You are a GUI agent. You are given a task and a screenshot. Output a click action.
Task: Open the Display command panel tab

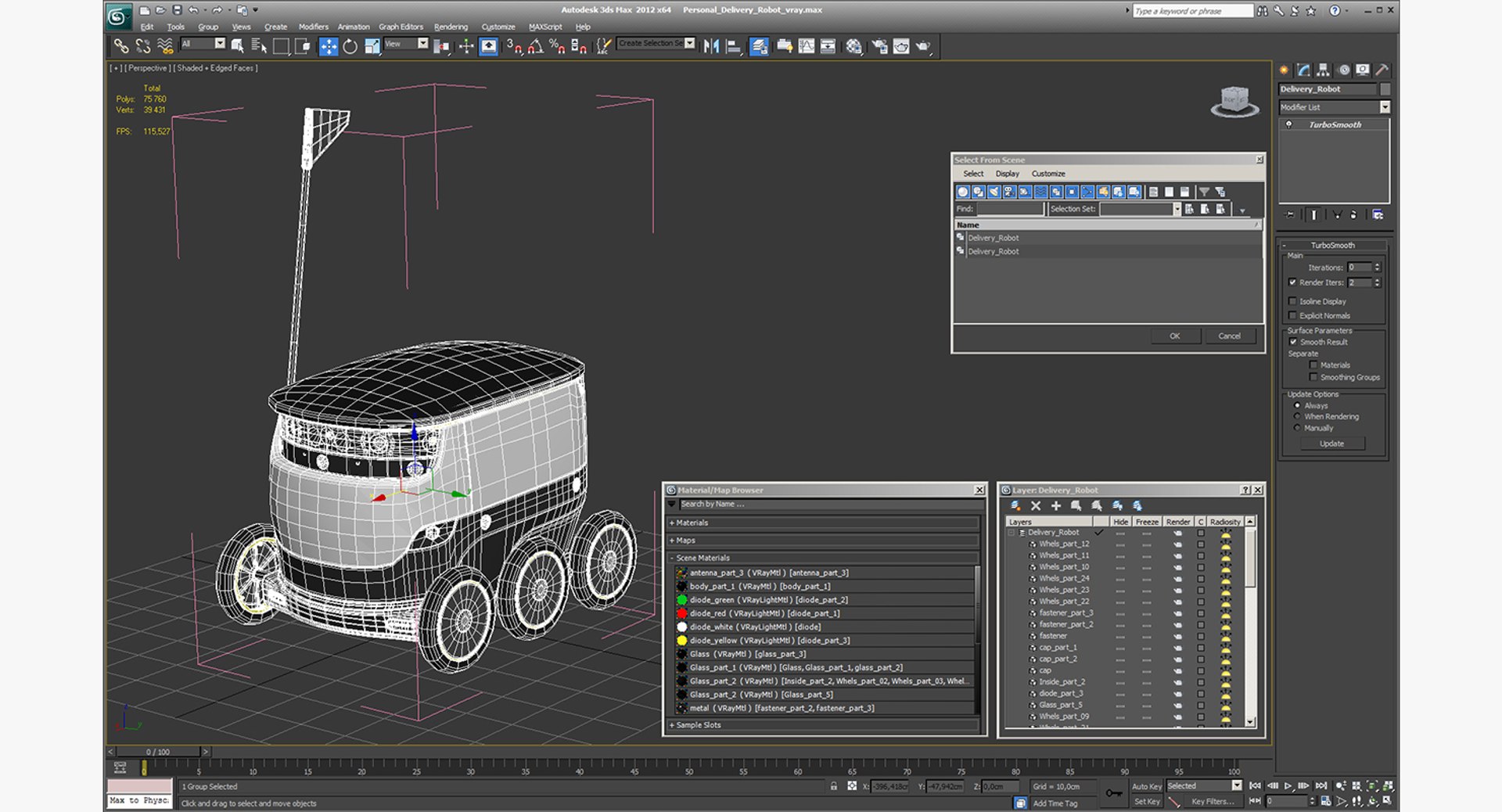[x=1363, y=70]
